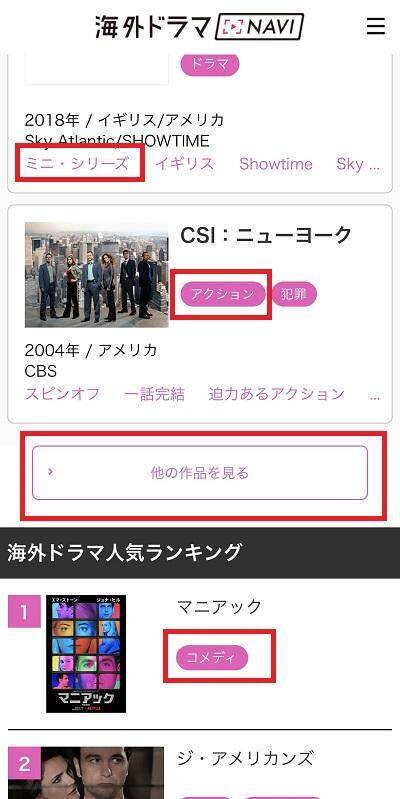400x799 pixels.
Task: Open the ミニ・シリーズ tag link
Action: click(x=76, y=164)
